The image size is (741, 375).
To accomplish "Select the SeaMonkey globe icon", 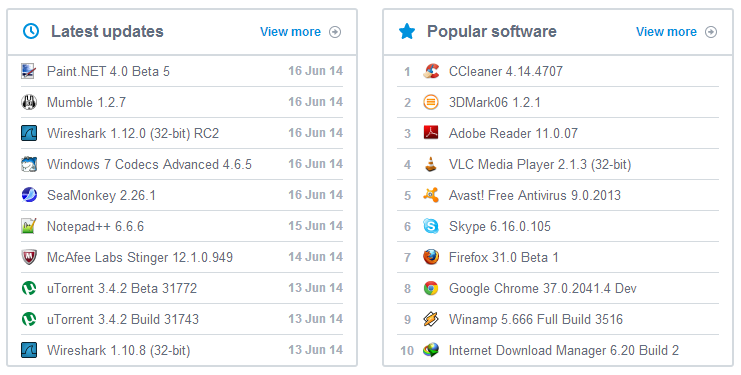I will [29, 195].
